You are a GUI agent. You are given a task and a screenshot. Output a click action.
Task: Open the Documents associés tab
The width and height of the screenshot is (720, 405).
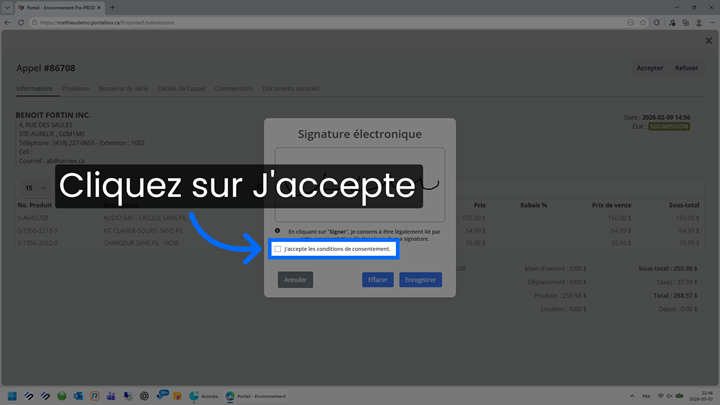point(291,88)
